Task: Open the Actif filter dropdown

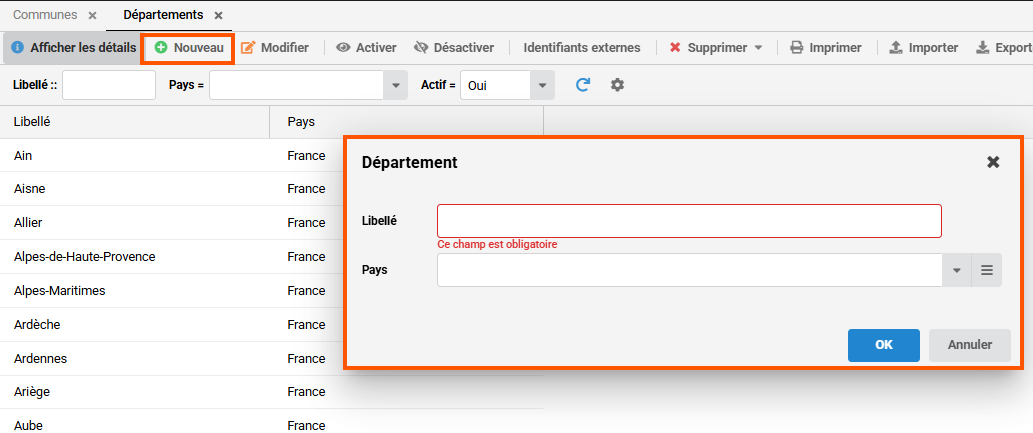Action: point(542,85)
